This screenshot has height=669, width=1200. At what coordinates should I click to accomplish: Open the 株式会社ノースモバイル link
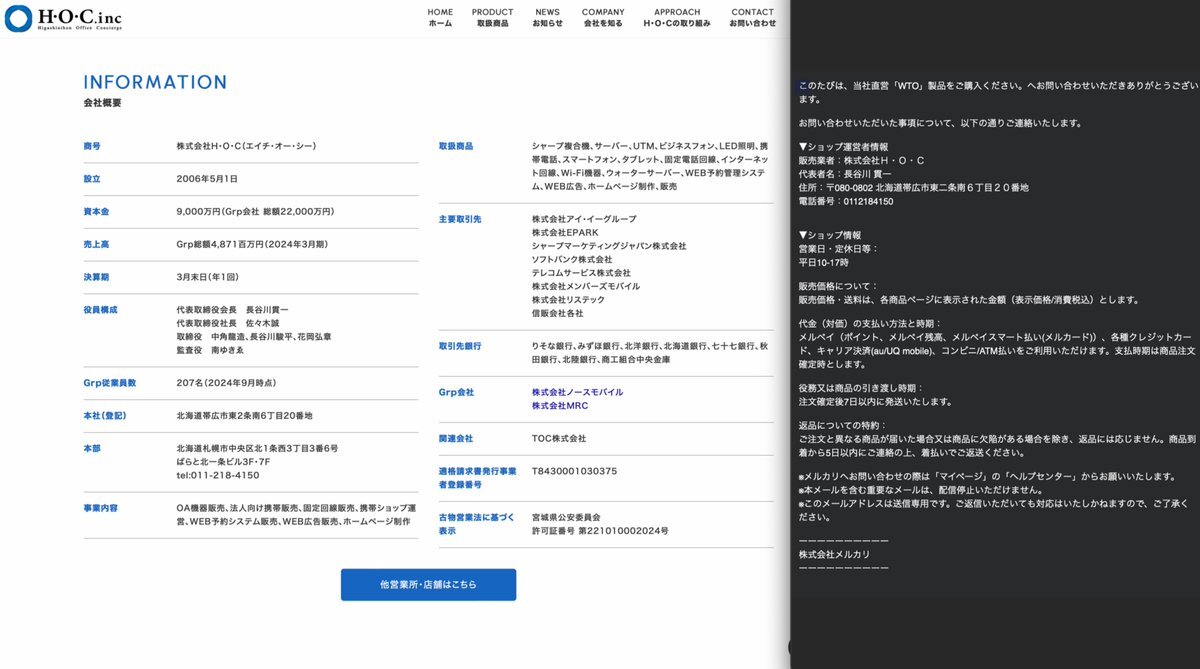pyautogui.click(x=577, y=392)
